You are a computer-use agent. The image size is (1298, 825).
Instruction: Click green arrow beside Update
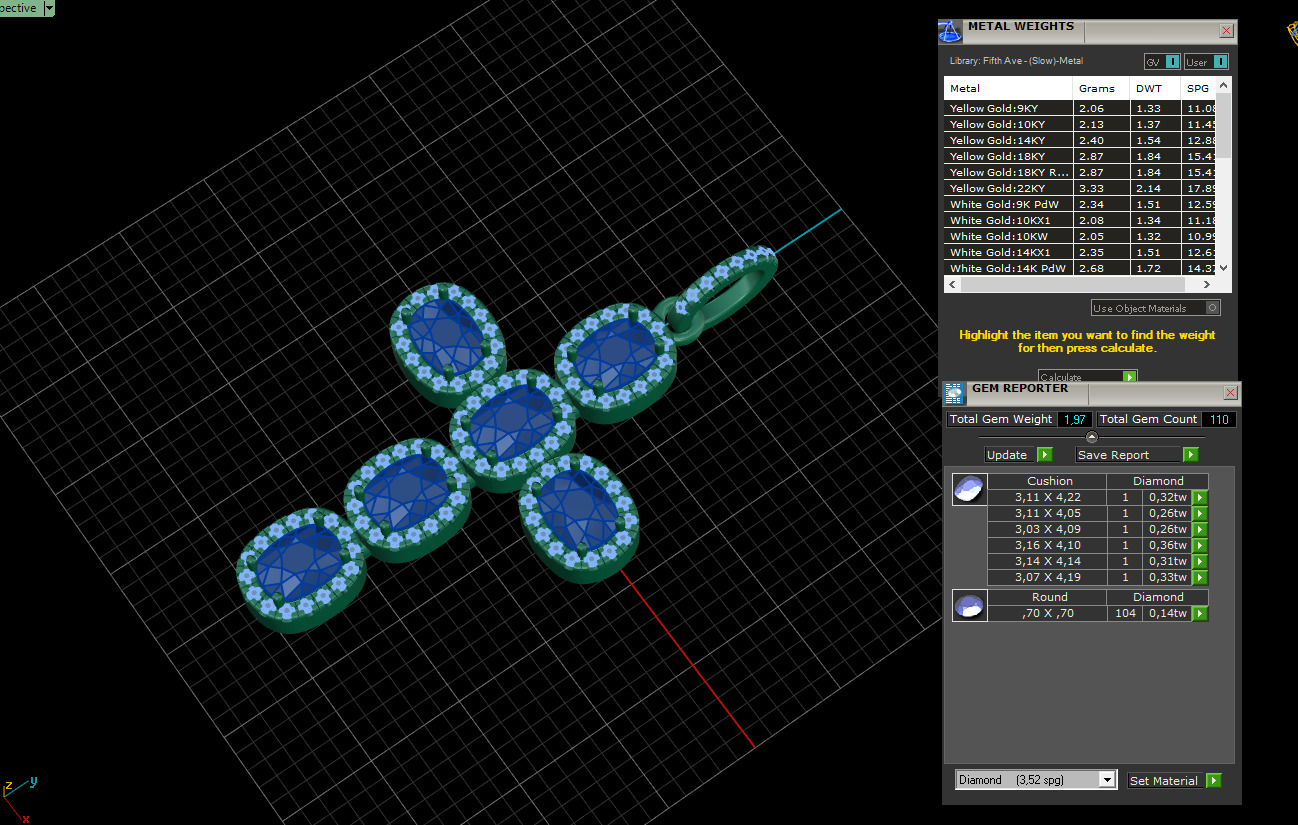click(1044, 454)
